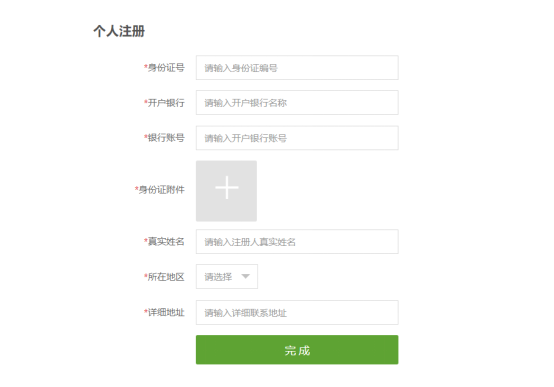The width and height of the screenshot is (554, 387).
Task: Click the 个人注册 page heading
Action: click(119, 31)
